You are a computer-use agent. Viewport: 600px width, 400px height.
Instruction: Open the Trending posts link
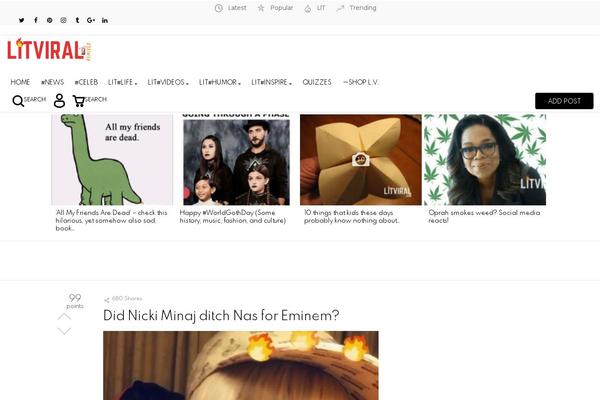[362, 8]
